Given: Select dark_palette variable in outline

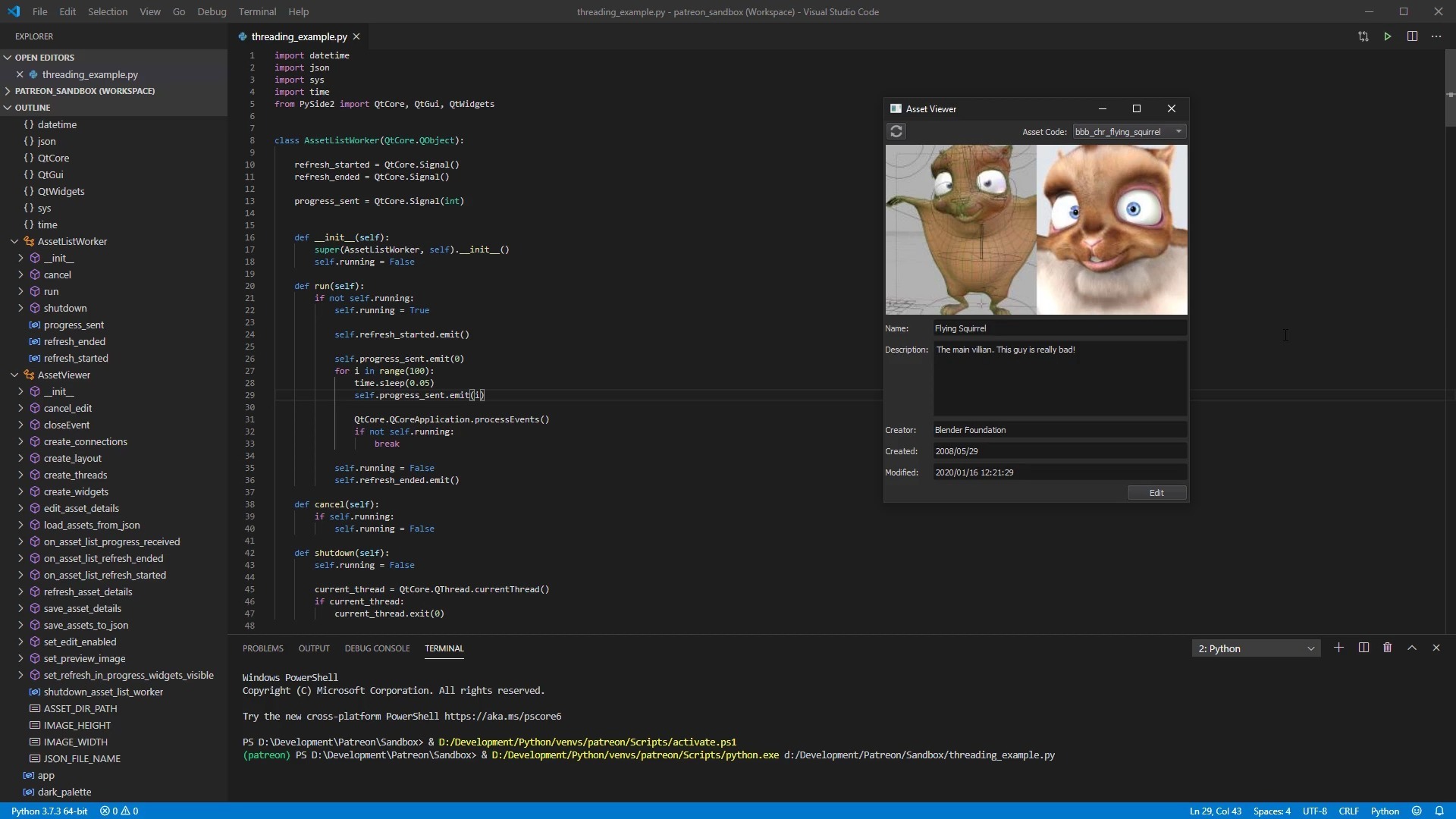Looking at the screenshot, I should 64,792.
